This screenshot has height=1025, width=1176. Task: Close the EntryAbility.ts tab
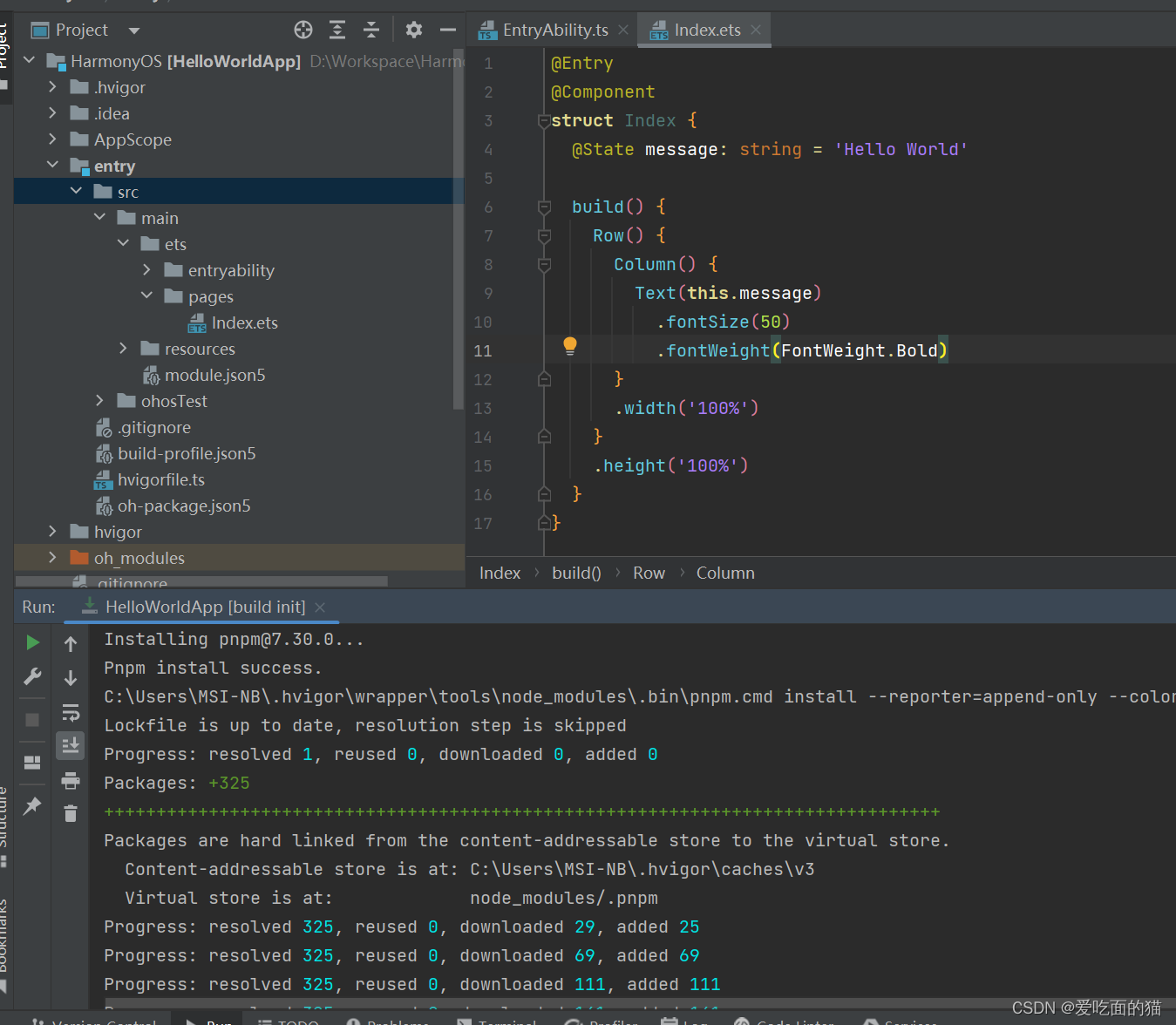[x=623, y=30]
